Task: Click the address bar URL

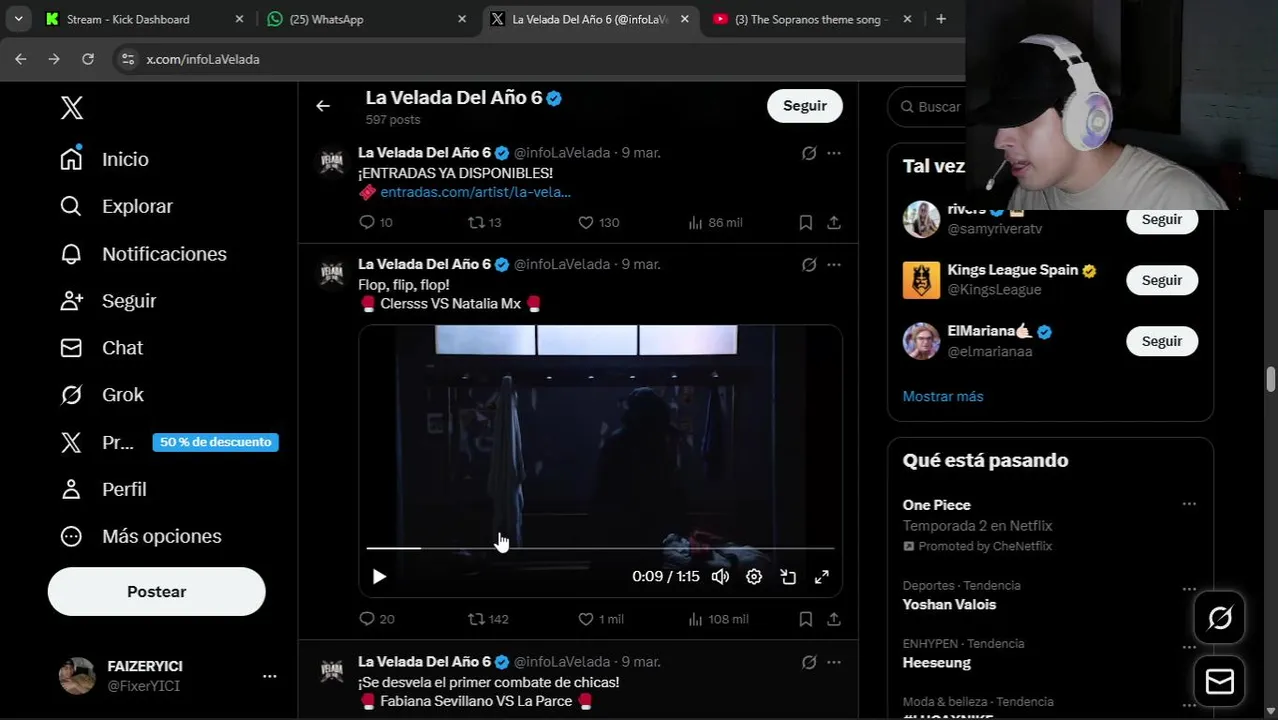Action: [203, 59]
